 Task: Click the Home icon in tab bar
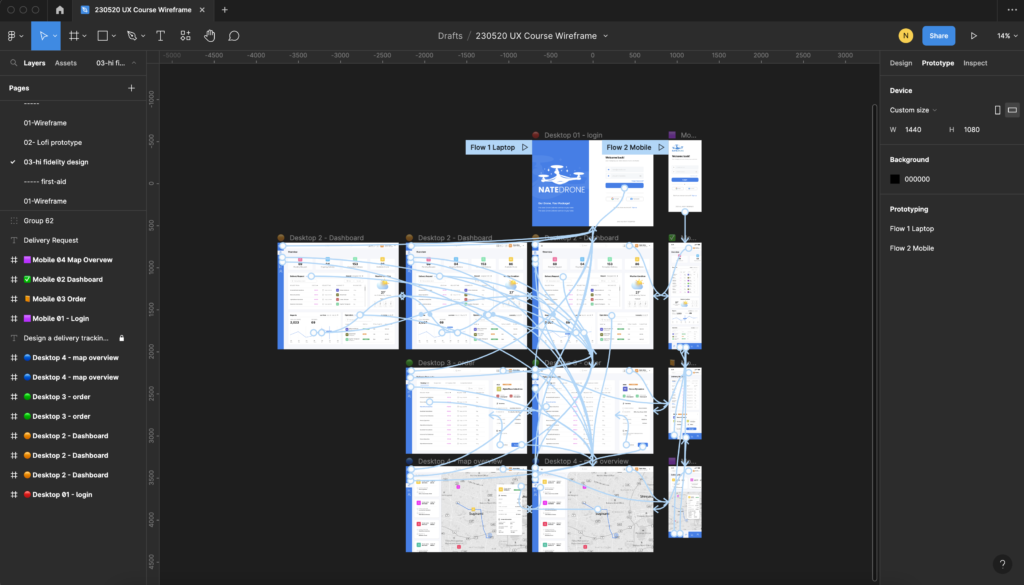coord(59,9)
